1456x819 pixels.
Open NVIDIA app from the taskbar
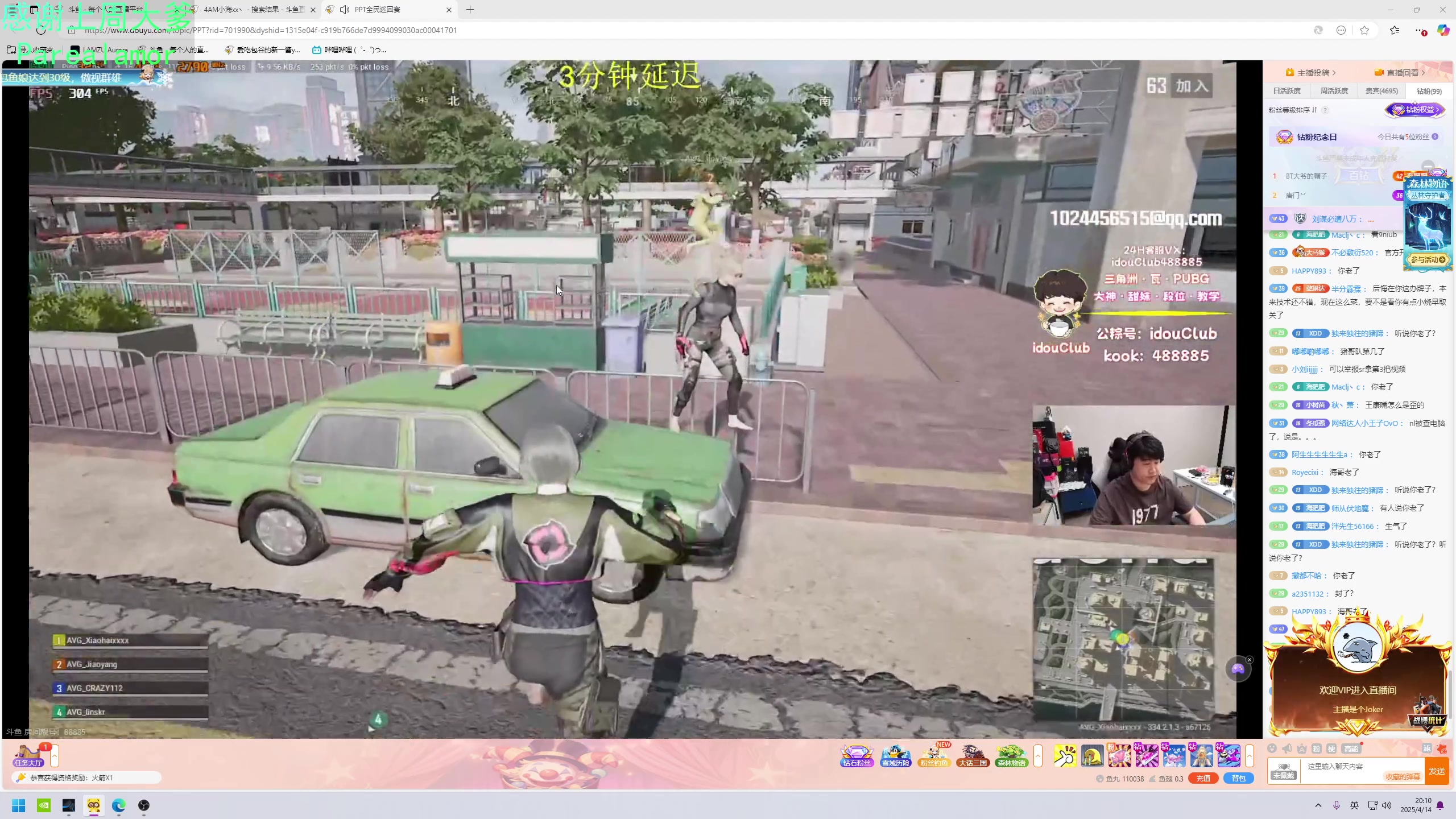point(44,805)
